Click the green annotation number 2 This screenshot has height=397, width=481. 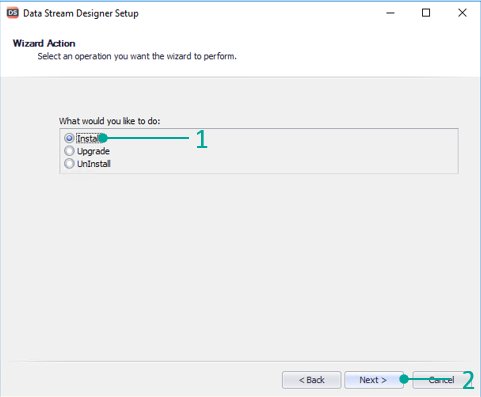click(468, 380)
